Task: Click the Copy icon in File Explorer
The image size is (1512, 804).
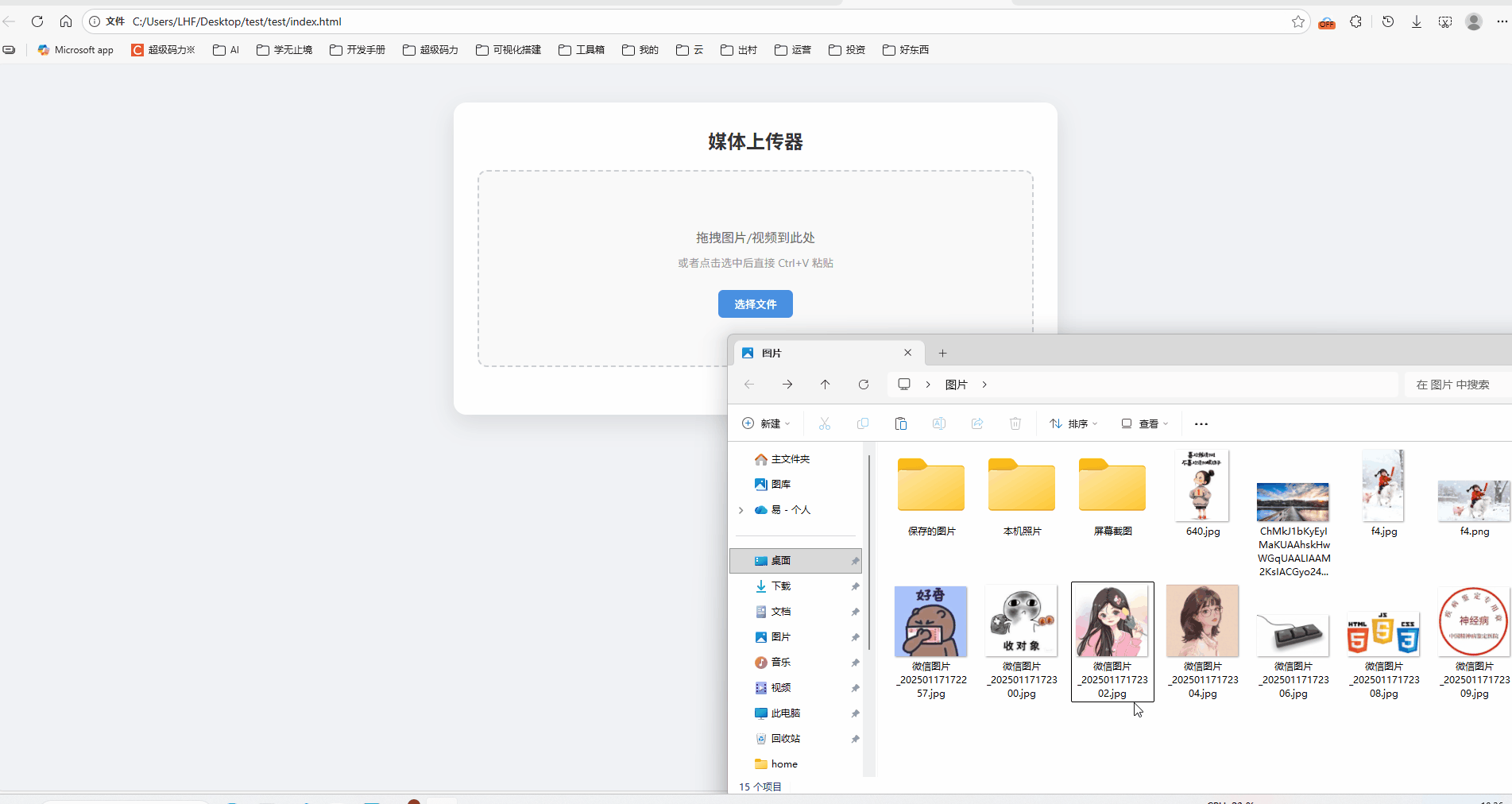Action: 862,423
